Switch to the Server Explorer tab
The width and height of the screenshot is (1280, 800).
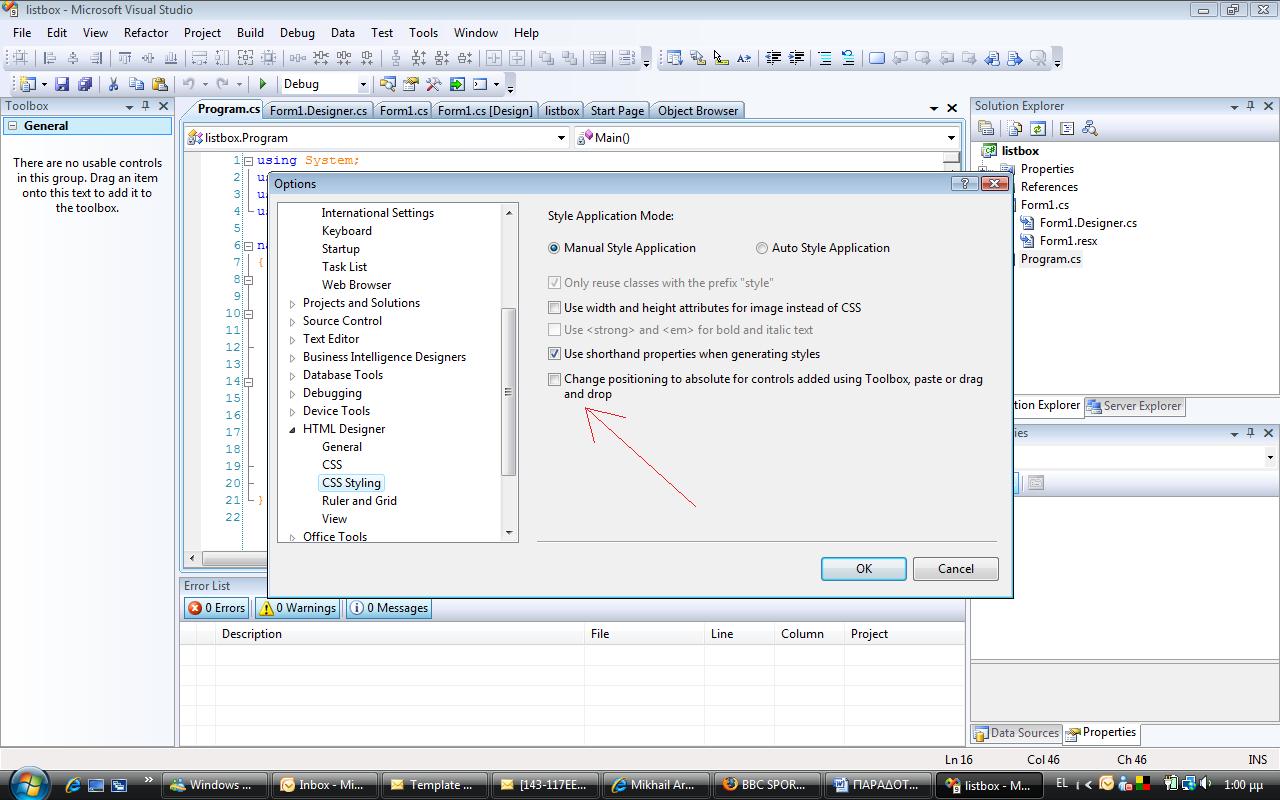pyautogui.click(x=1135, y=406)
